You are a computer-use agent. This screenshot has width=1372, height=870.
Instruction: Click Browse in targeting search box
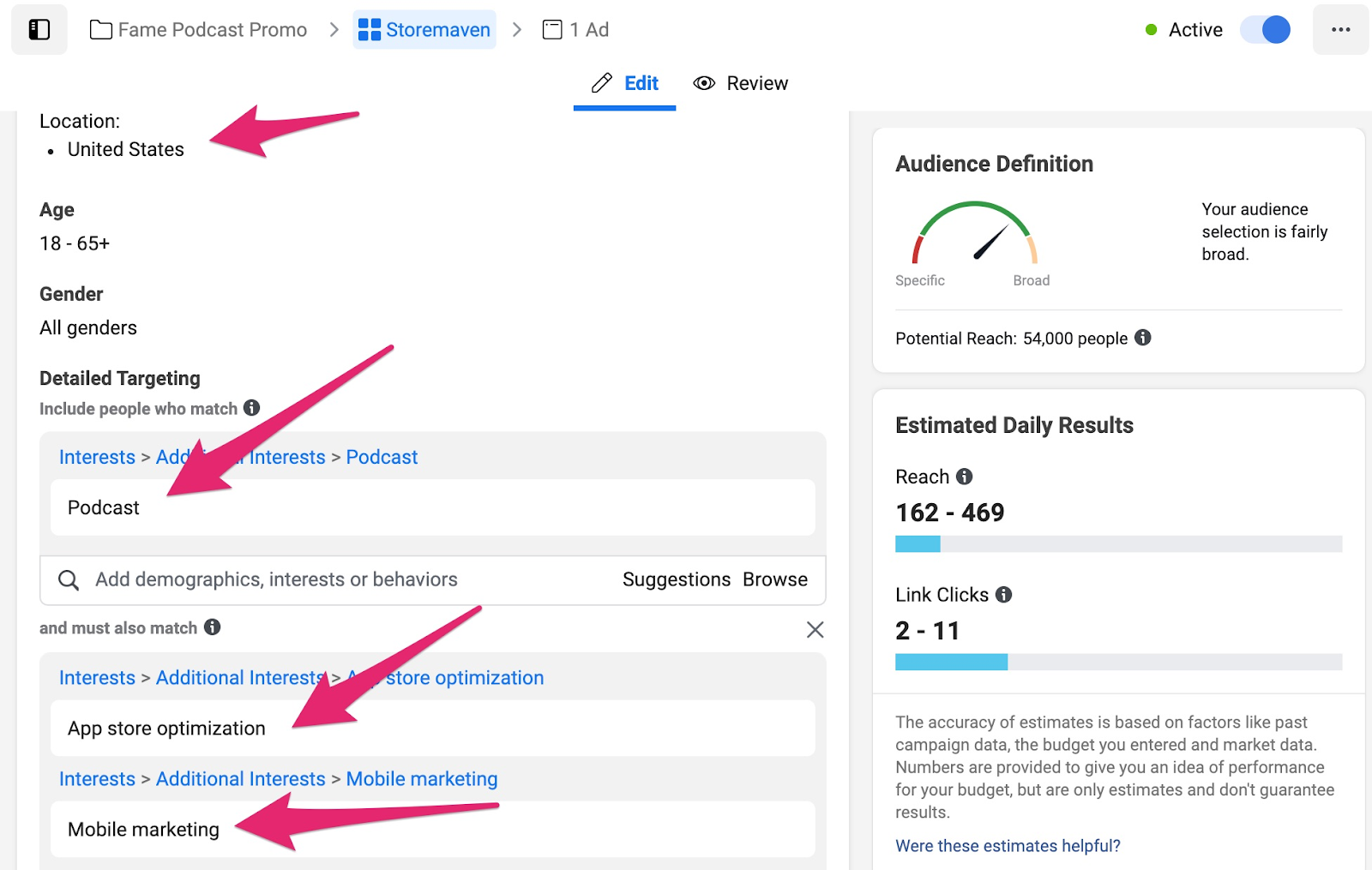775,580
